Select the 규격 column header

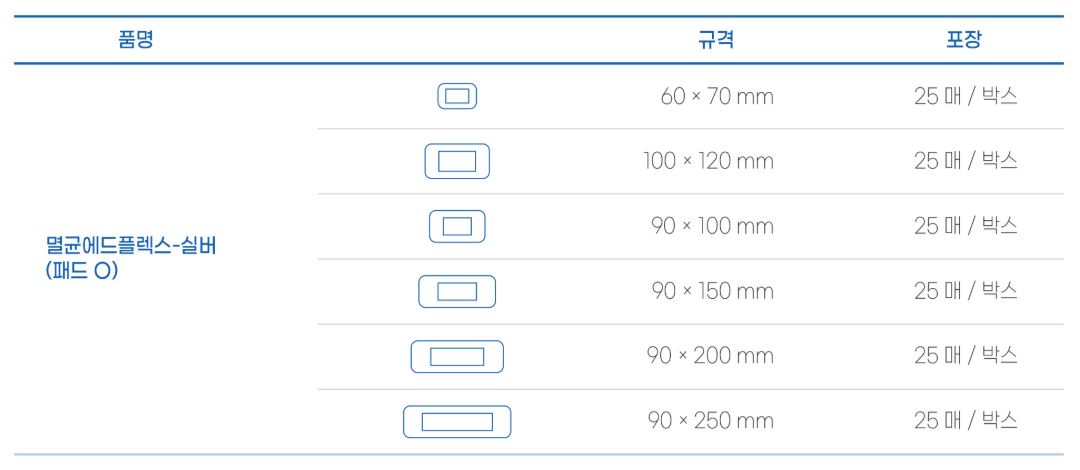point(716,39)
